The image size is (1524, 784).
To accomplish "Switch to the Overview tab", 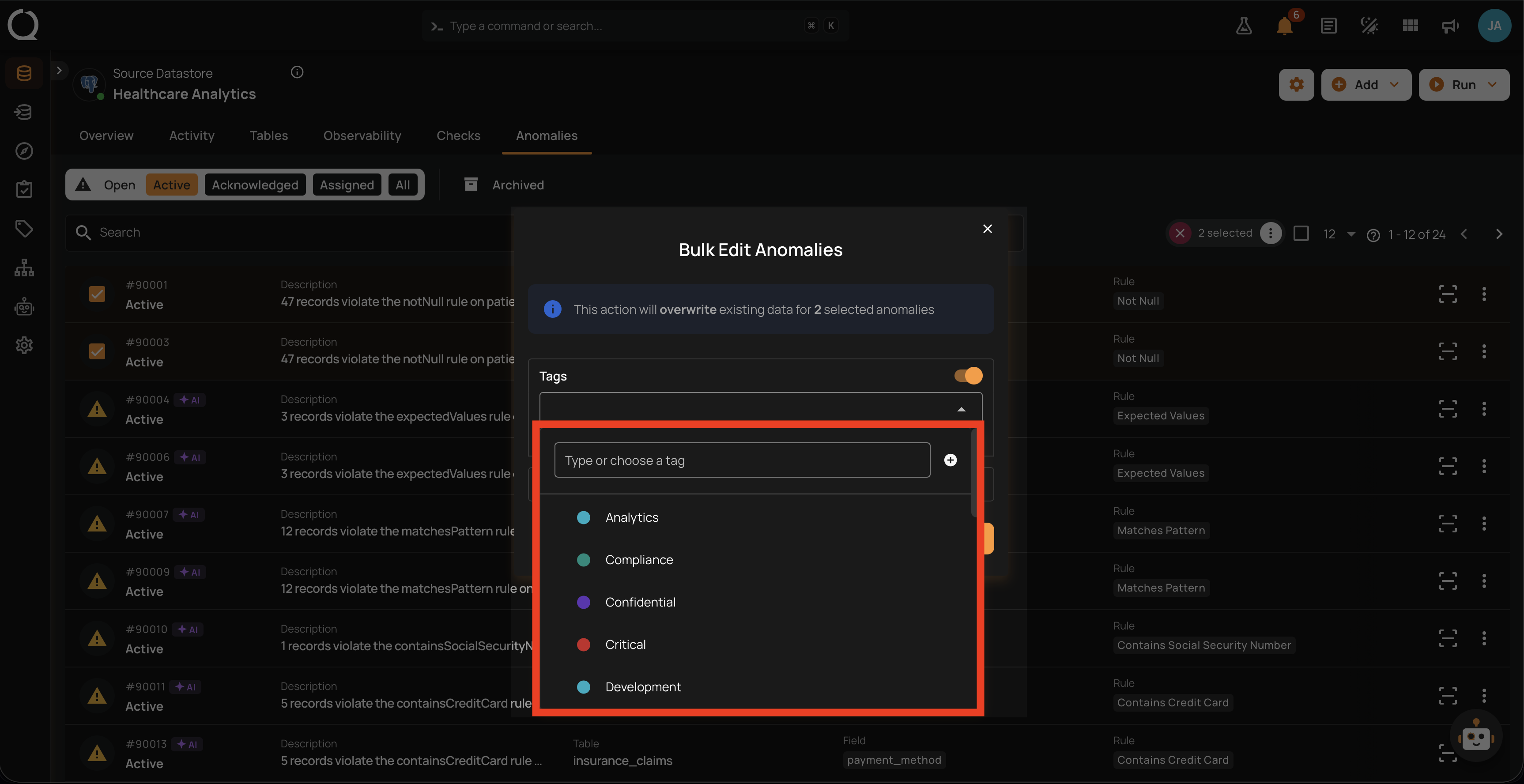I will coord(106,136).
